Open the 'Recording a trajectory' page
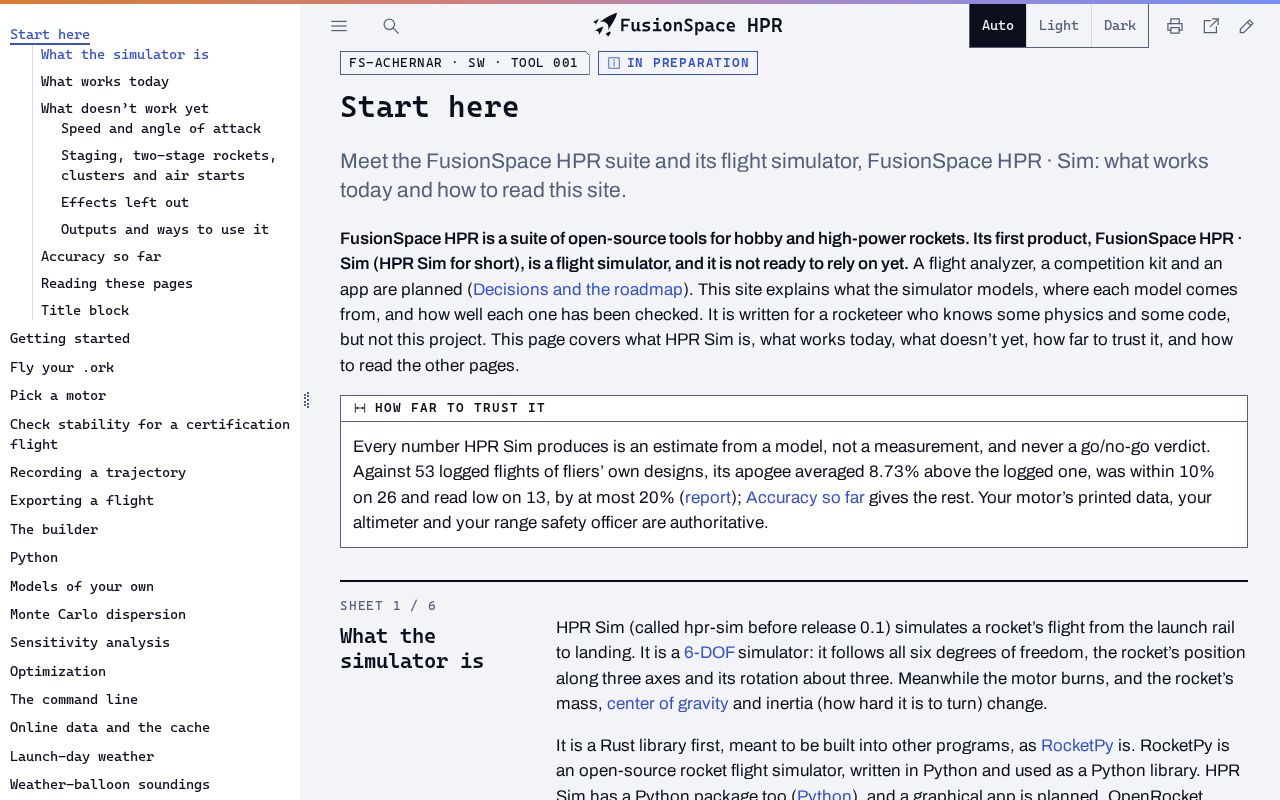Image resolution: width=1280 pixels, height=800 pixels. click(x=98, y=472)
